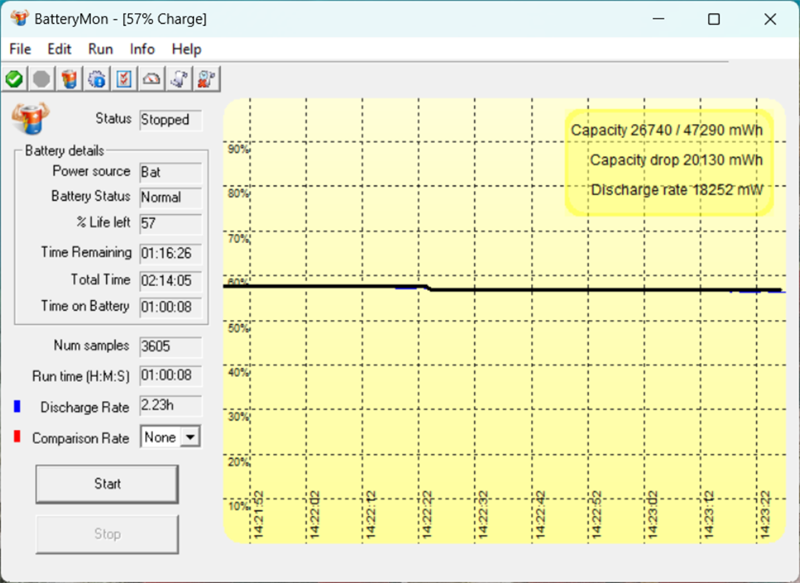The image size is (800, 583).
Task: Open the Run menu
Action: pyautogui.click(x=101, y=49)
